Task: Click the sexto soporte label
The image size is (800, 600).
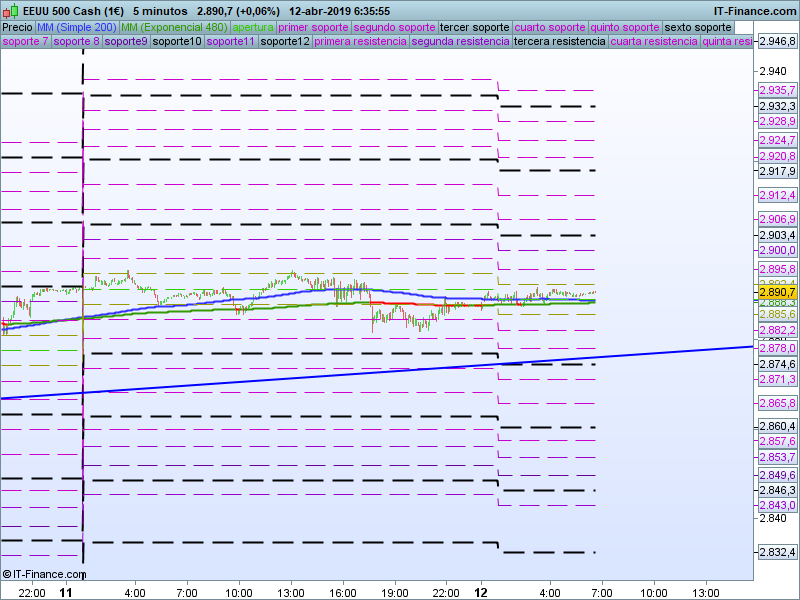Action: [698, 27]
